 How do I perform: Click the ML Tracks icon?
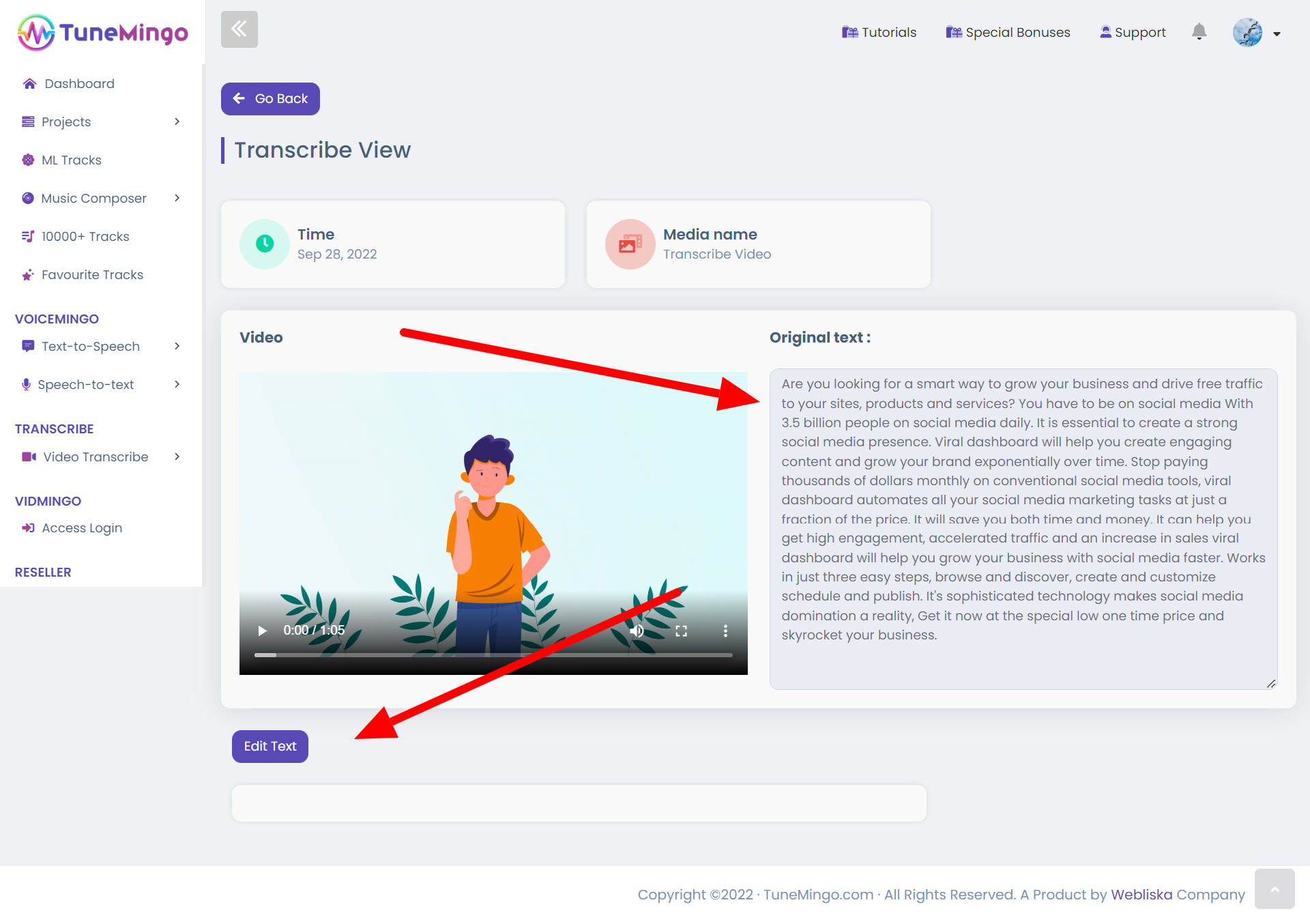(28, 160)
